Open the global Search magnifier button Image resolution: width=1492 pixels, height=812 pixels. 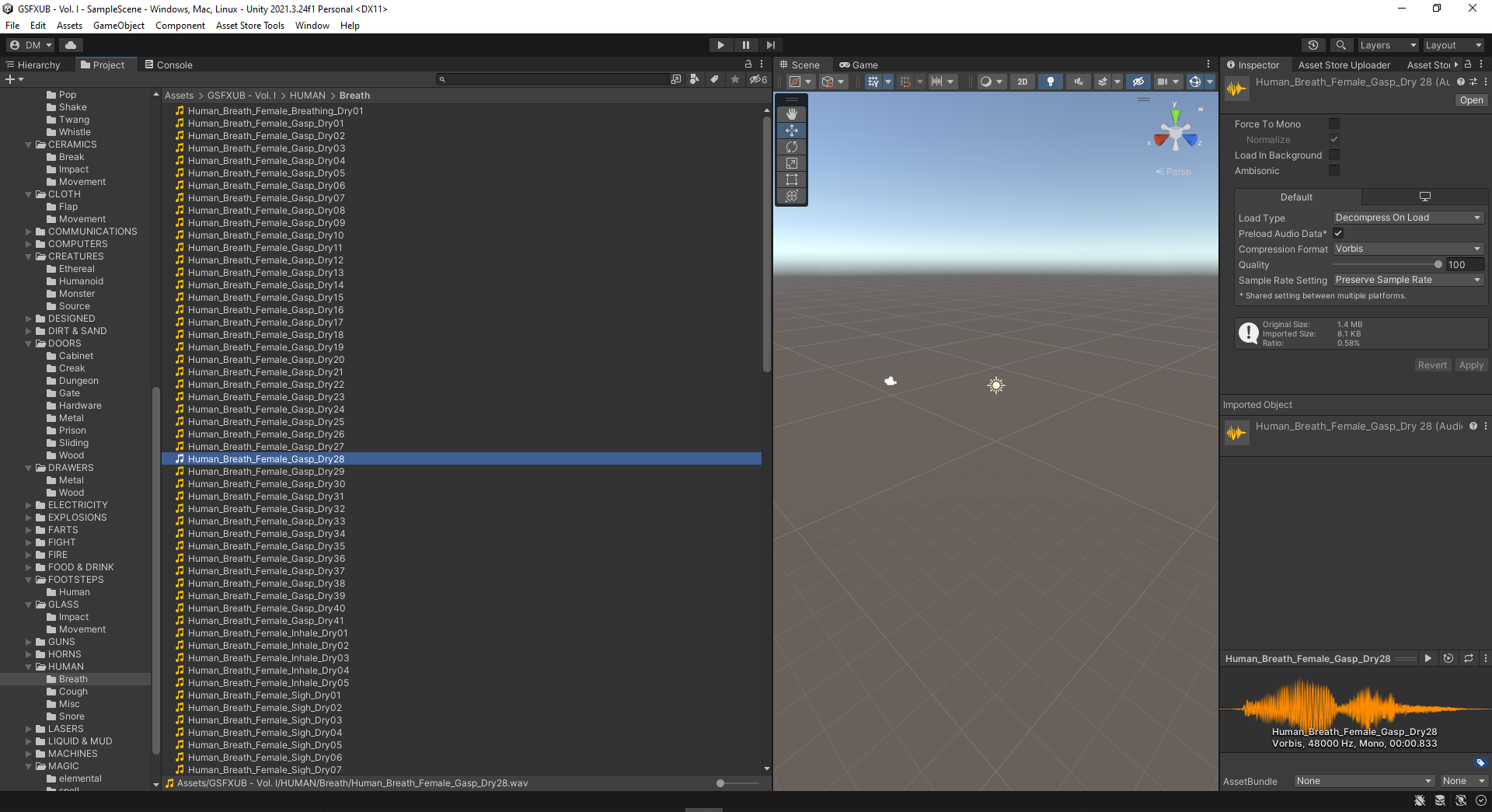point(1341,45)
